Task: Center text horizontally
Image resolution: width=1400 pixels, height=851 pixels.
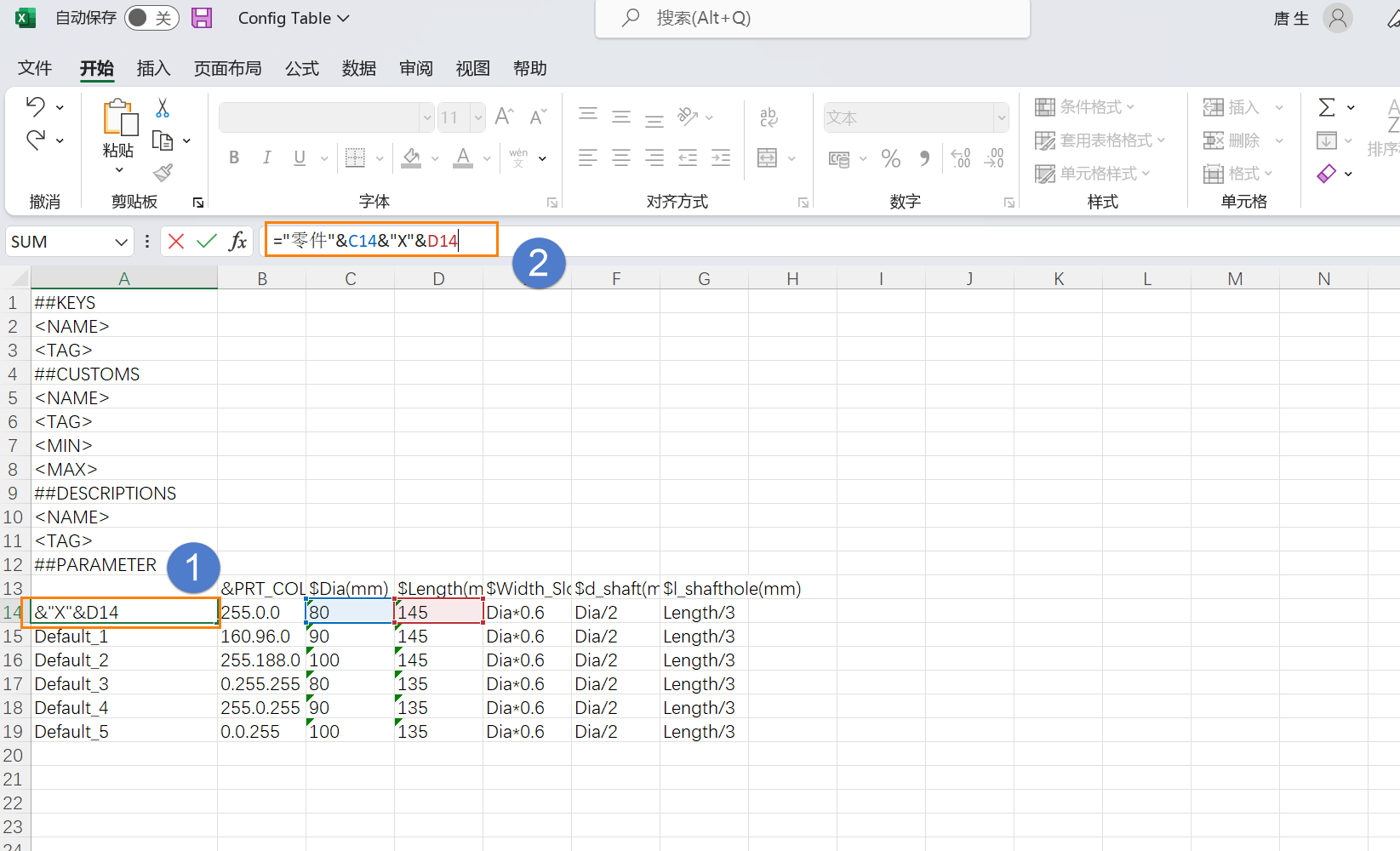Action: tap(621, 157)
